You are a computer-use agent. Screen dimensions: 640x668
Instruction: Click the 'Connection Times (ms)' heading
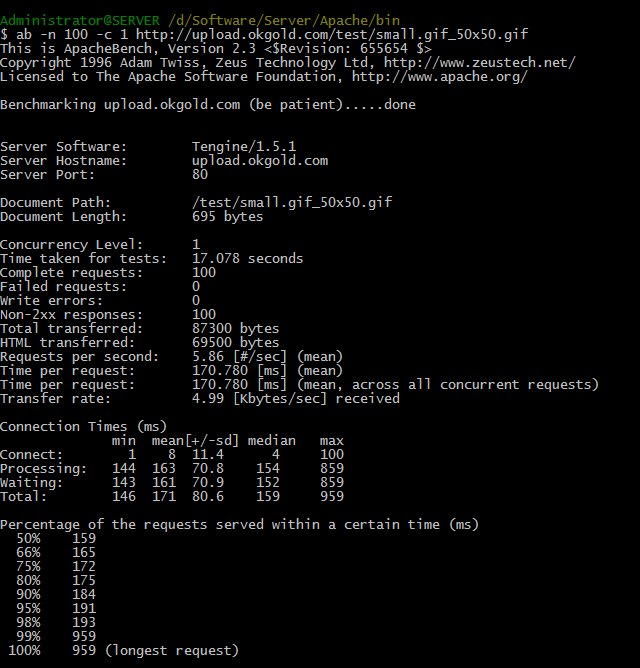pos(83,427)
